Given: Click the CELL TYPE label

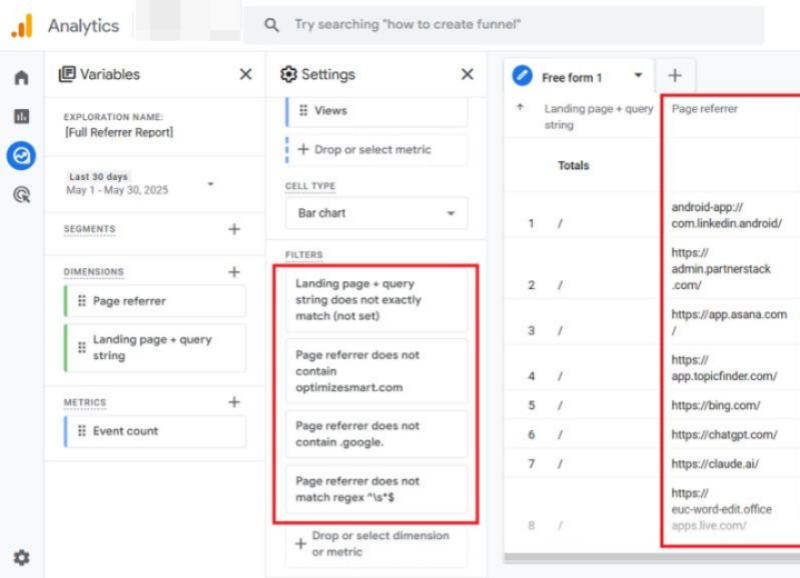Looking at the screenshot, I should pyautogui.click(x=310, y=186).
